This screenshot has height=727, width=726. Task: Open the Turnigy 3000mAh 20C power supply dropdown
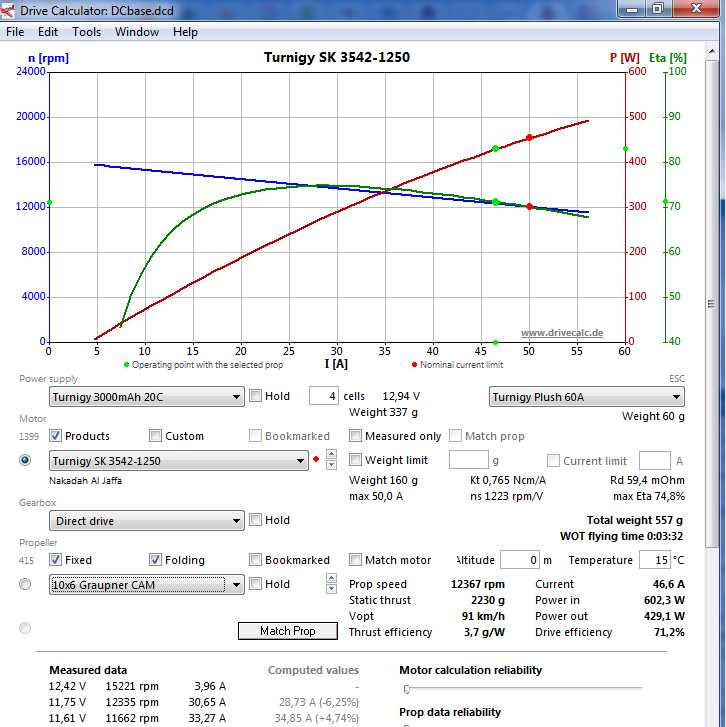click(146, 397)
